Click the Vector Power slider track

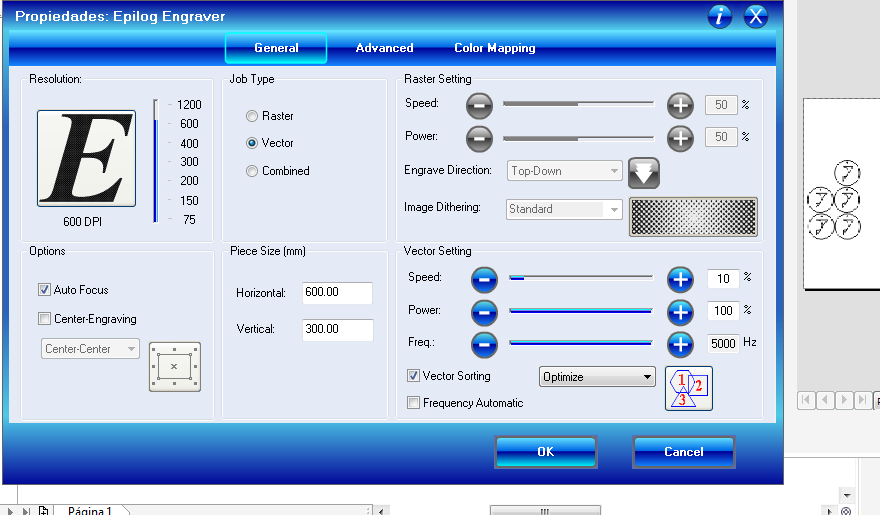(x=581, y=310)
